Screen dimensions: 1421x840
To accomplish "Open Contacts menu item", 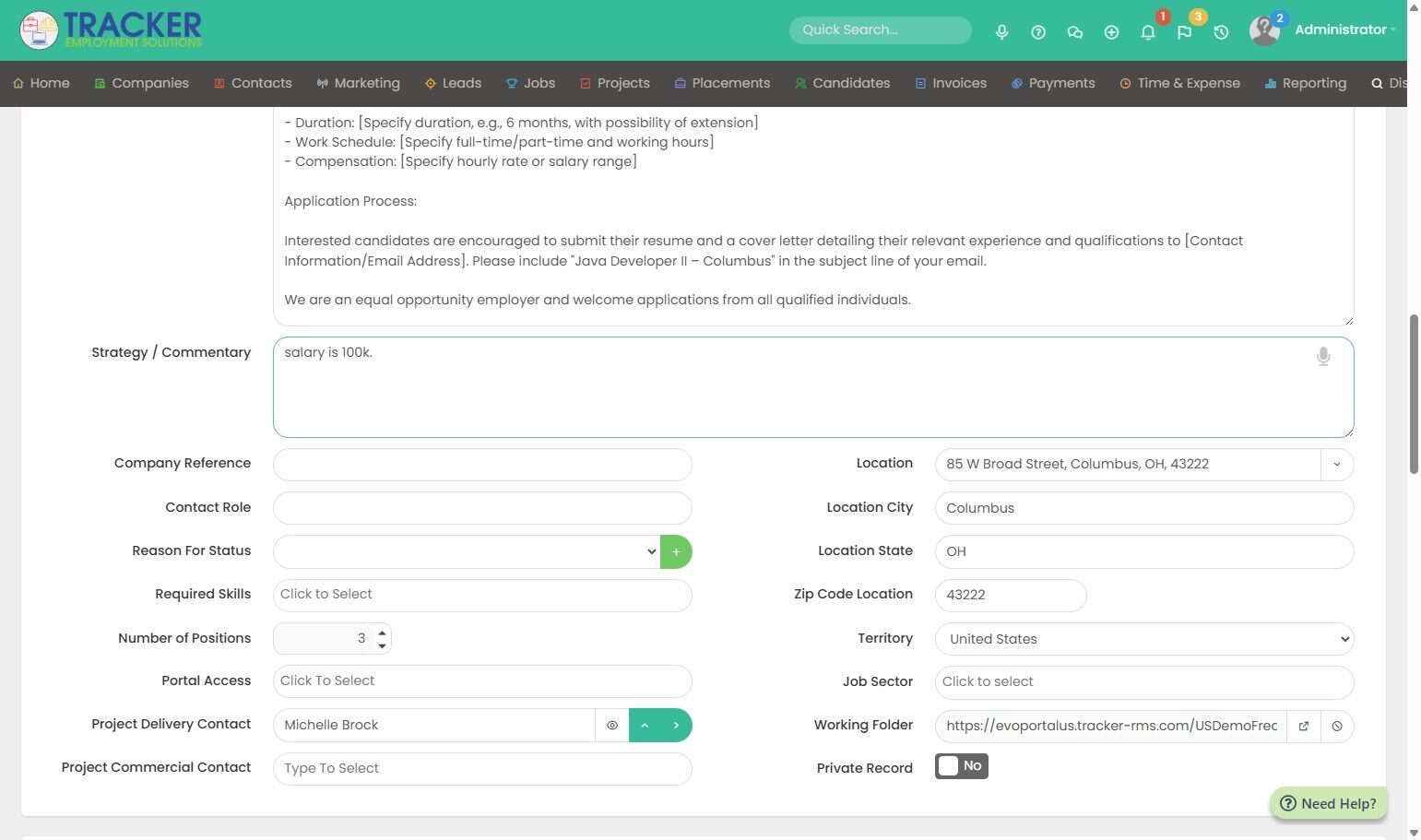I will pyautogui.click(x=253, y=83).
